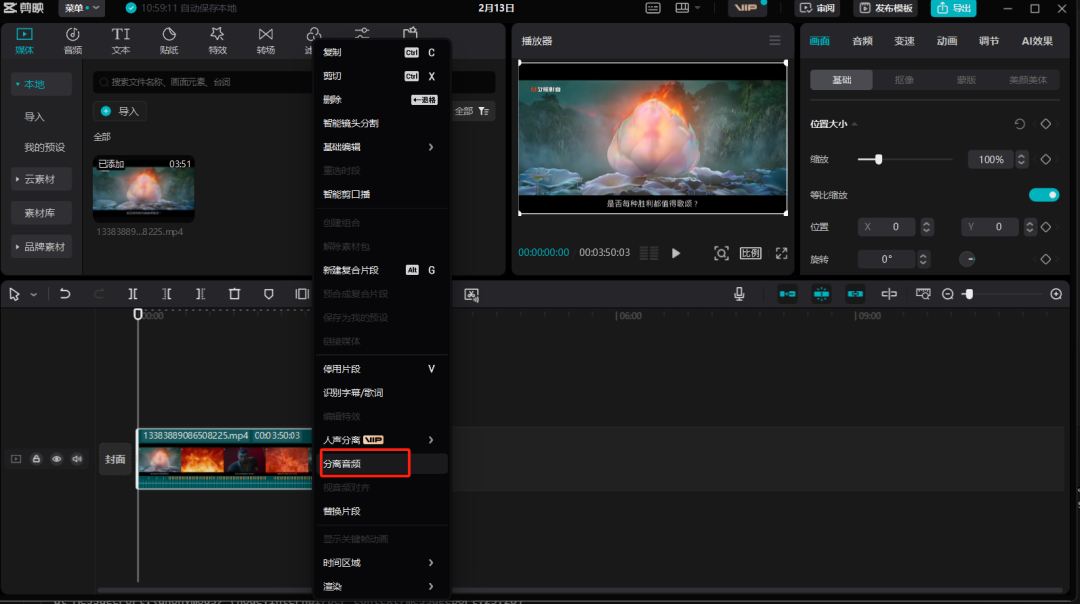Open the player hamburger menu
The width and height of the screenshot is (1080, 604).
[x=775, y=41]
